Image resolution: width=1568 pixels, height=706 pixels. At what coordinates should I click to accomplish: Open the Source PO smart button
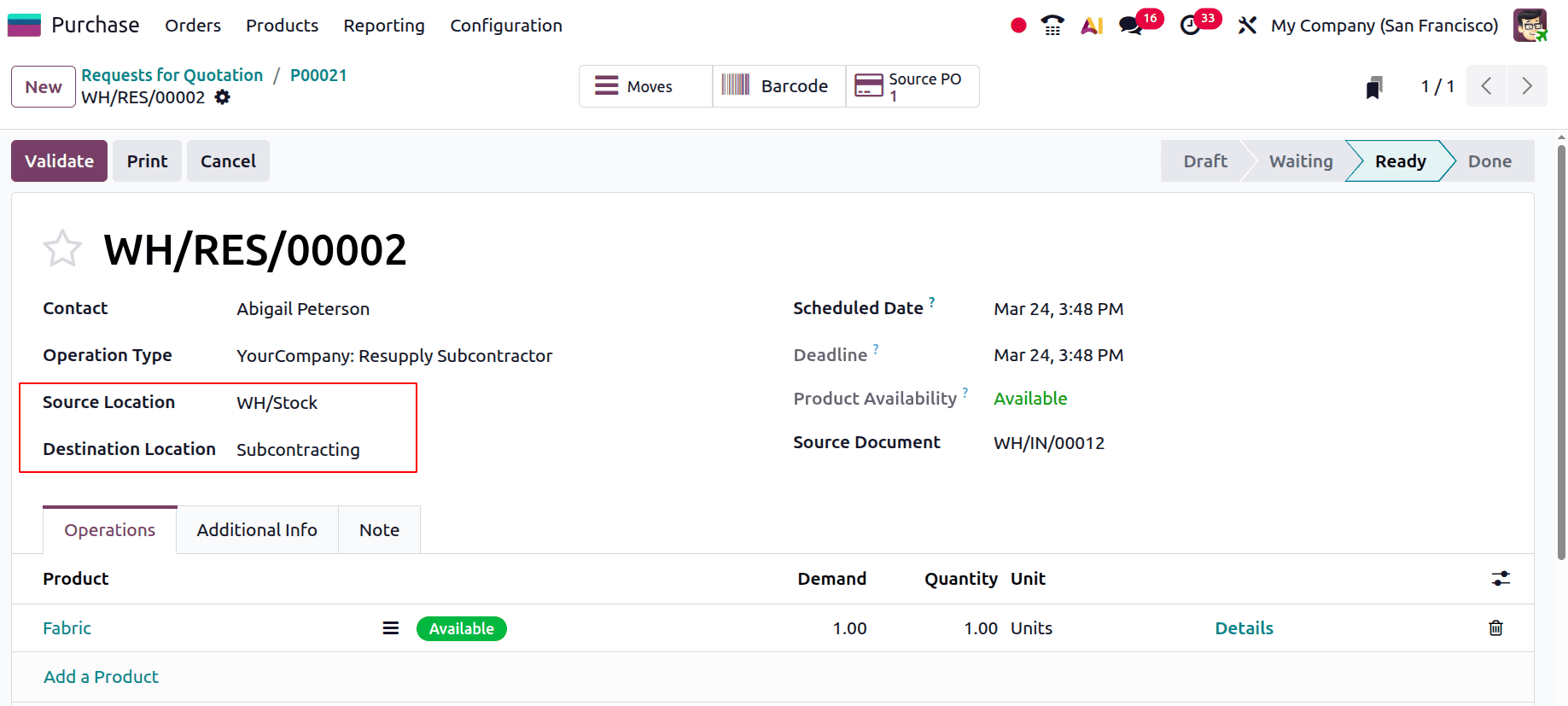click(912, 86)
